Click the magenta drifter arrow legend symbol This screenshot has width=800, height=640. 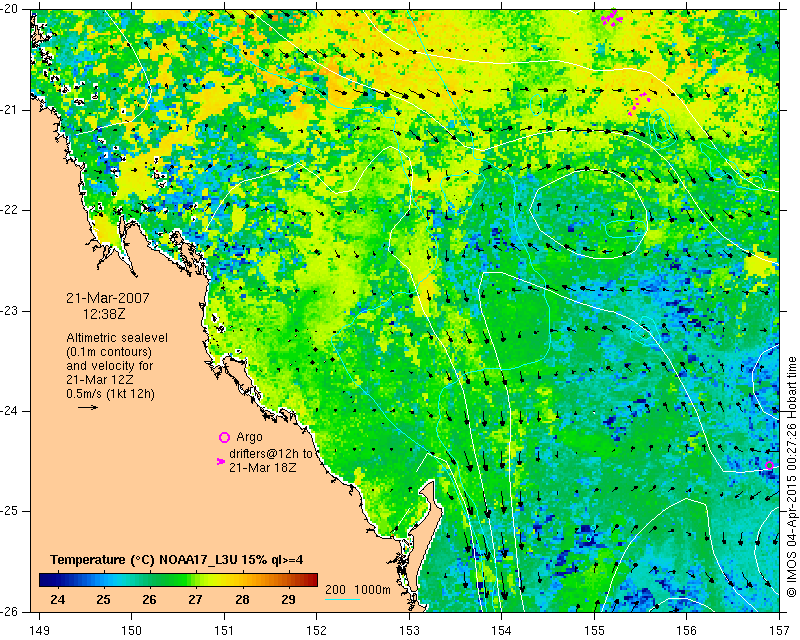coord(220,461)
